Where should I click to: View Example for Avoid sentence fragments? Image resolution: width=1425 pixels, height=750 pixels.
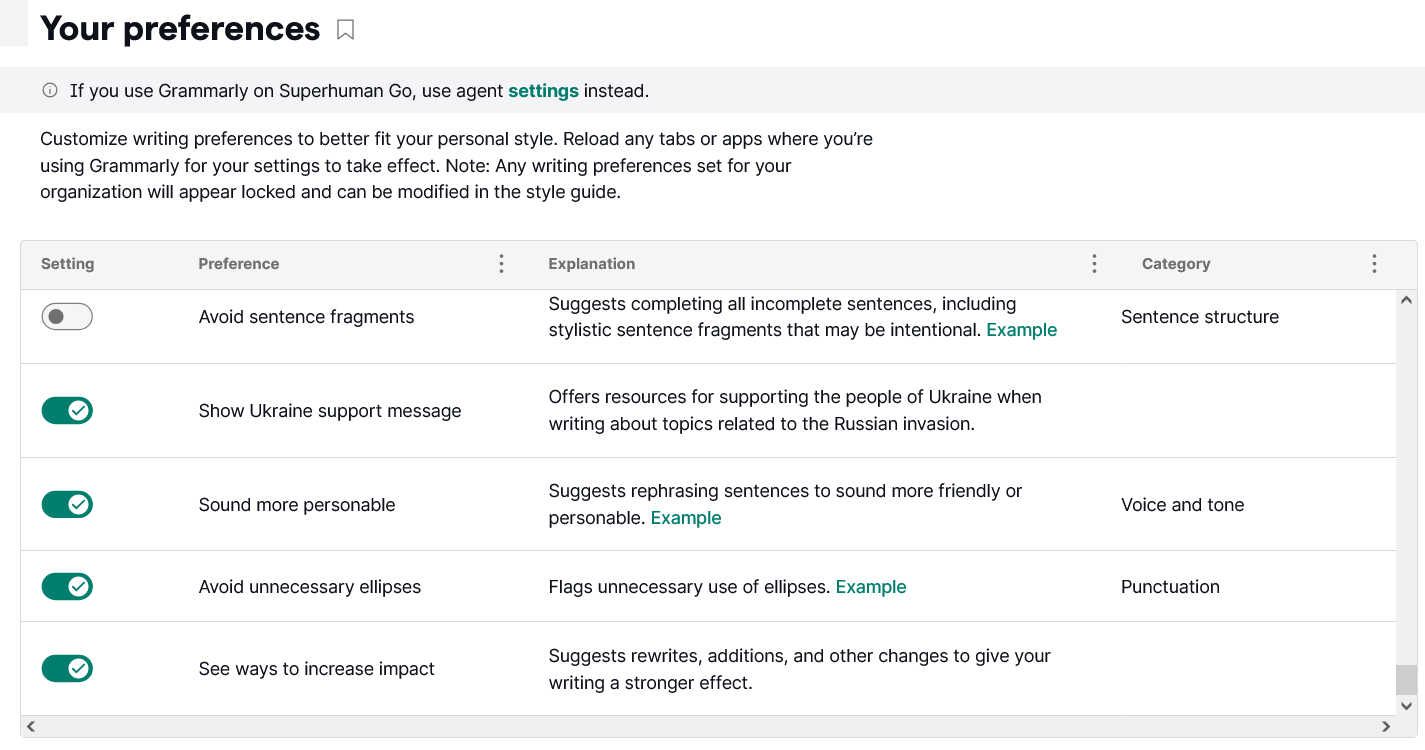tap(1021, 330)
